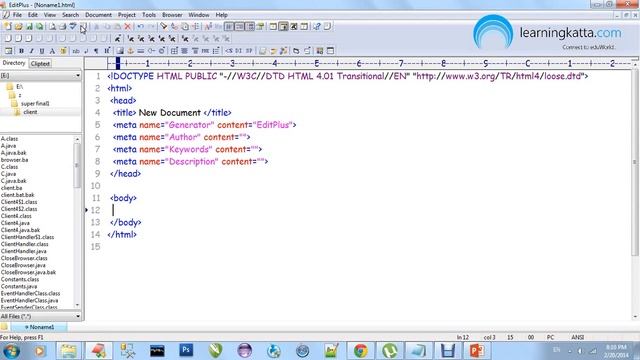Viewport: 640px width, 360px height.
Task: Open the Tools menu
Action: point(149,15)
